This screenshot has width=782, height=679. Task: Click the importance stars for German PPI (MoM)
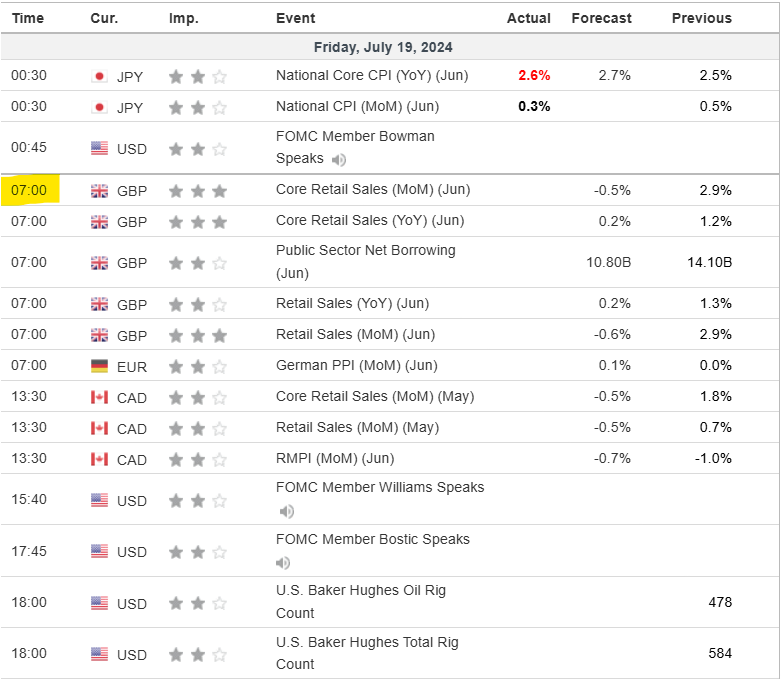click(x=198, y=367)
